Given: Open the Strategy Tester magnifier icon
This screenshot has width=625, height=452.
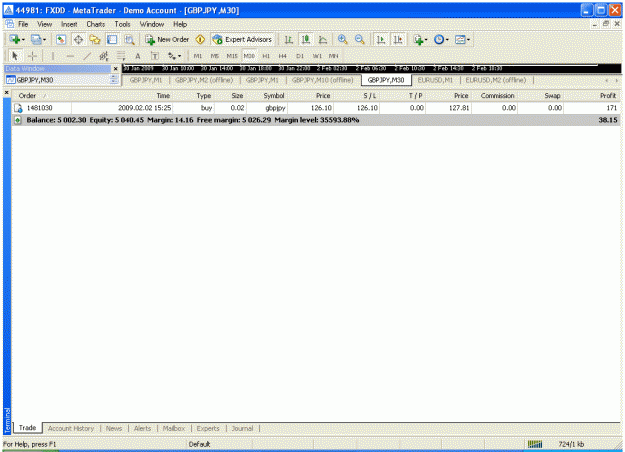Looking at the screenshot, I should [129, 39].
